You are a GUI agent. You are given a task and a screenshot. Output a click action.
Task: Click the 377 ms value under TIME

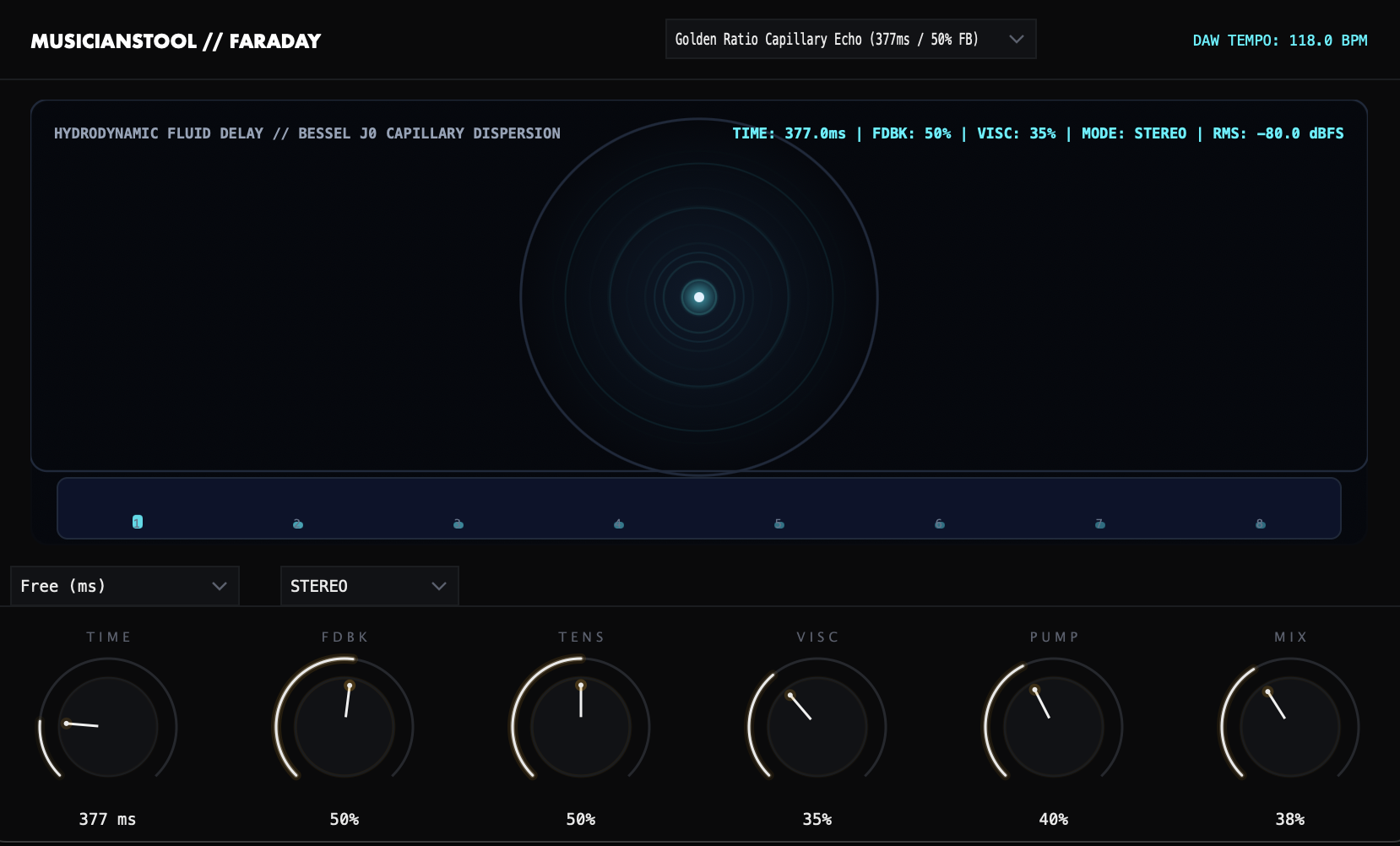click(x=107, y=819)
